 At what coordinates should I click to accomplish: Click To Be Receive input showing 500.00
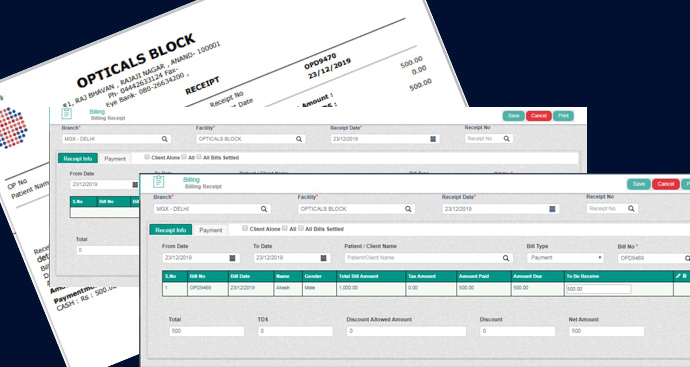point(598,289)
